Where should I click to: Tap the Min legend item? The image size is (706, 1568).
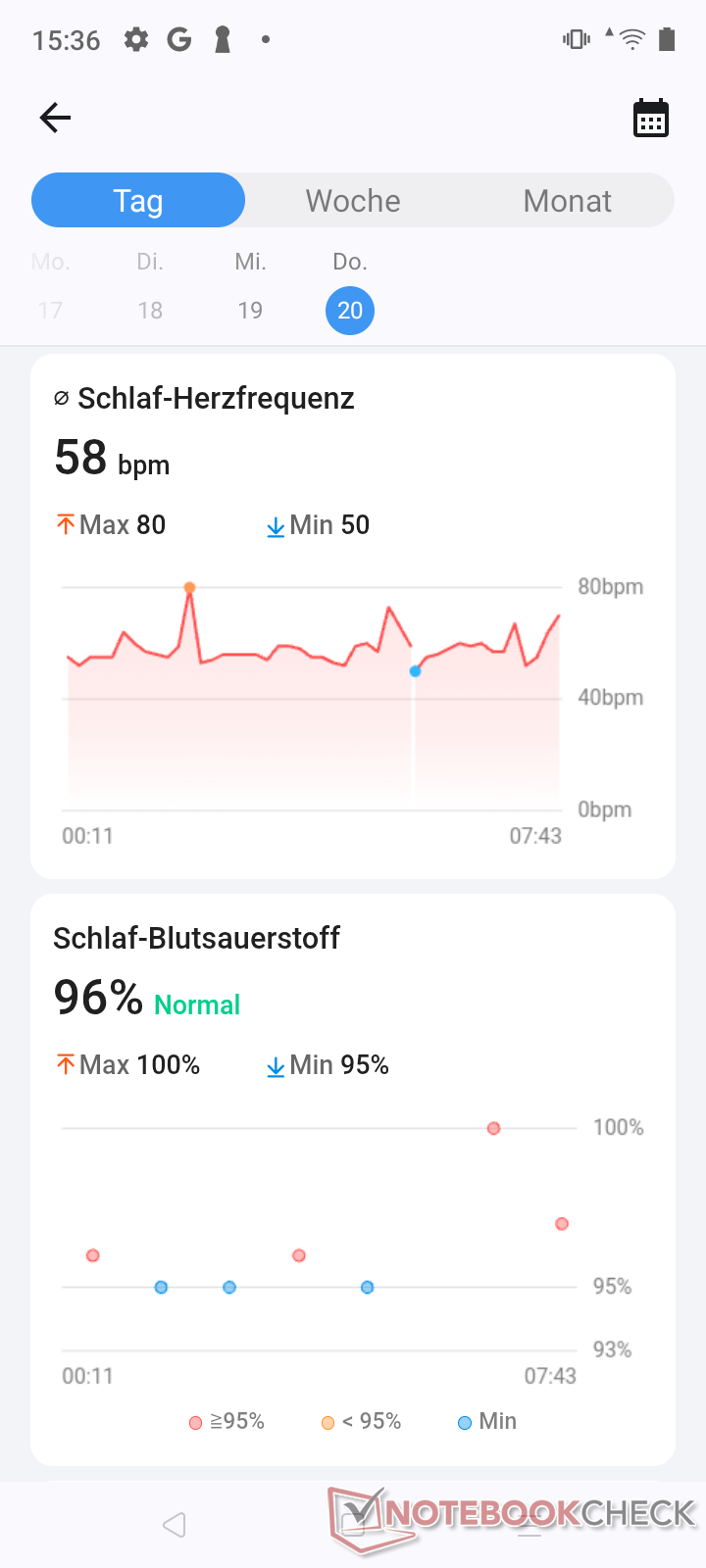point(487,1422)
